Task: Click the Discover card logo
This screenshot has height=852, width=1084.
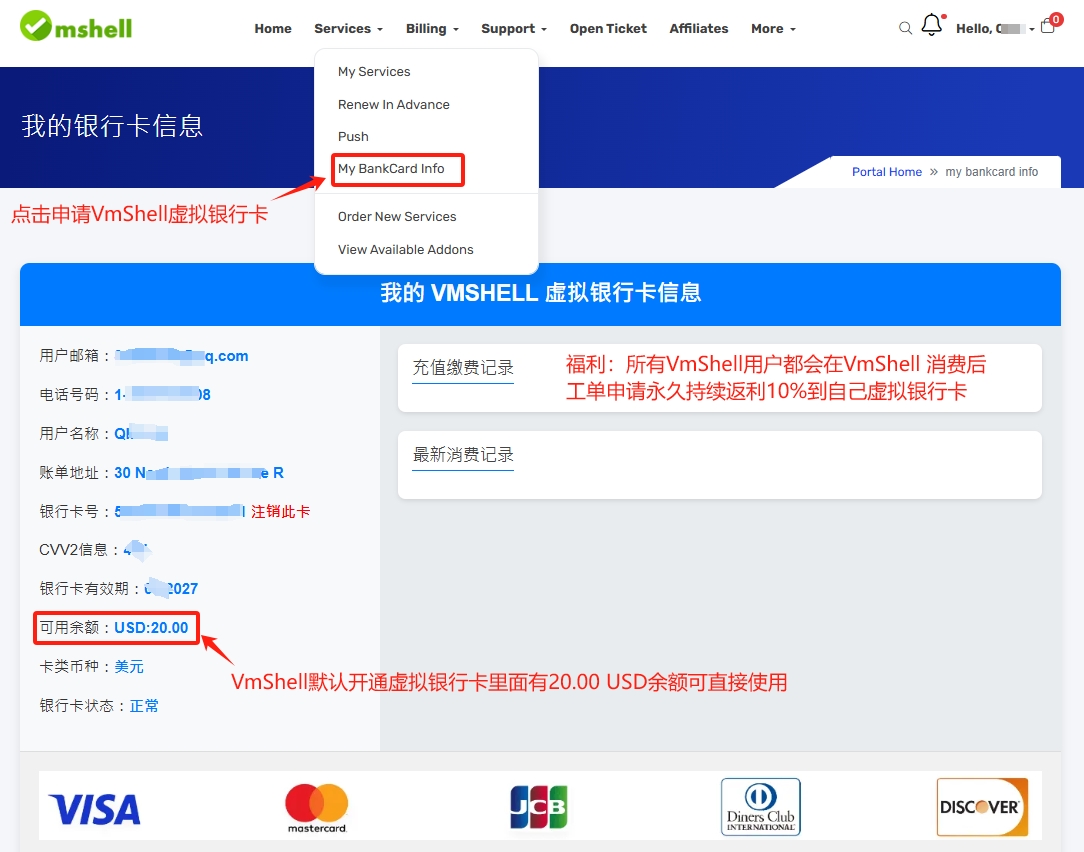Action: [982, 806]
